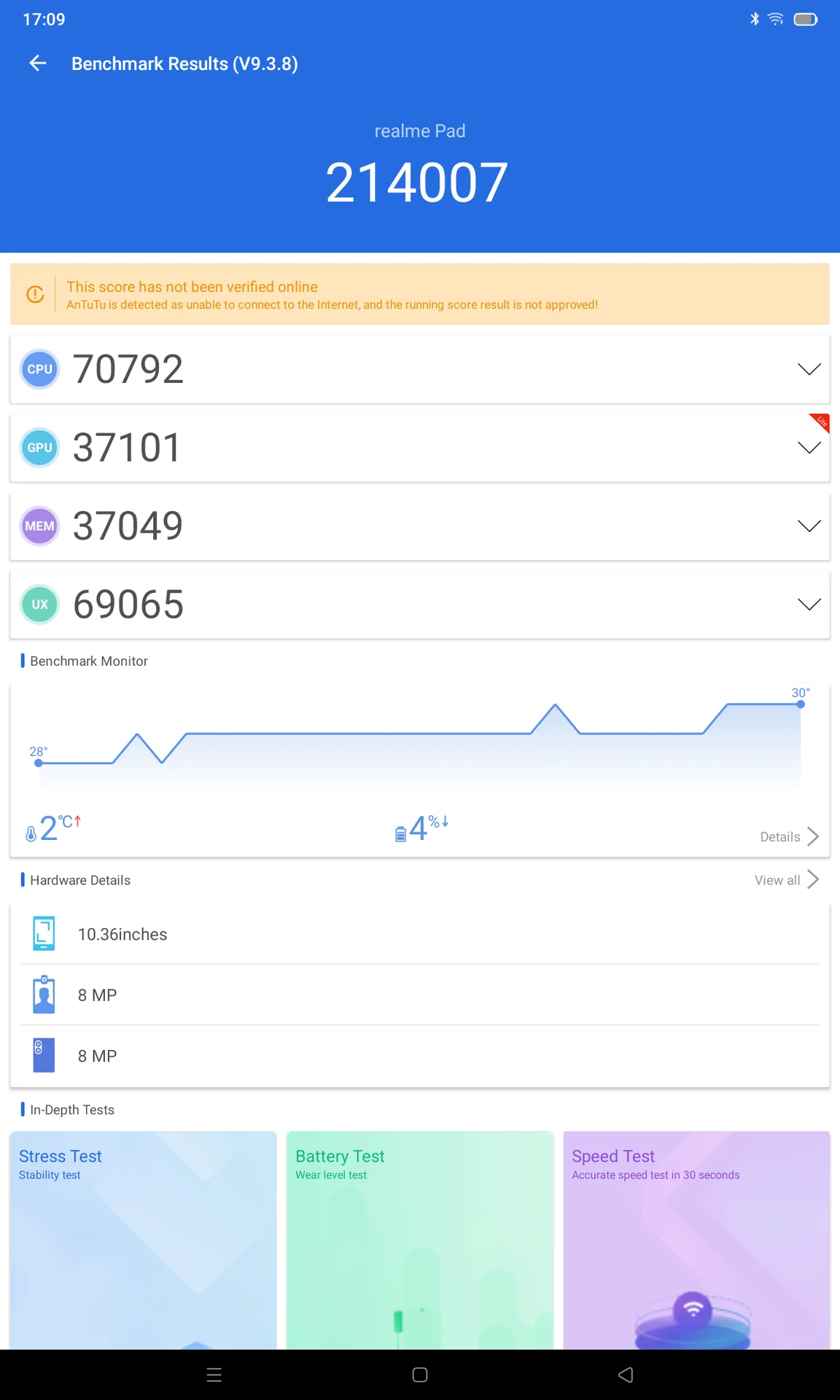Tap the 10.36inches hardware row text

coord(122,934)
